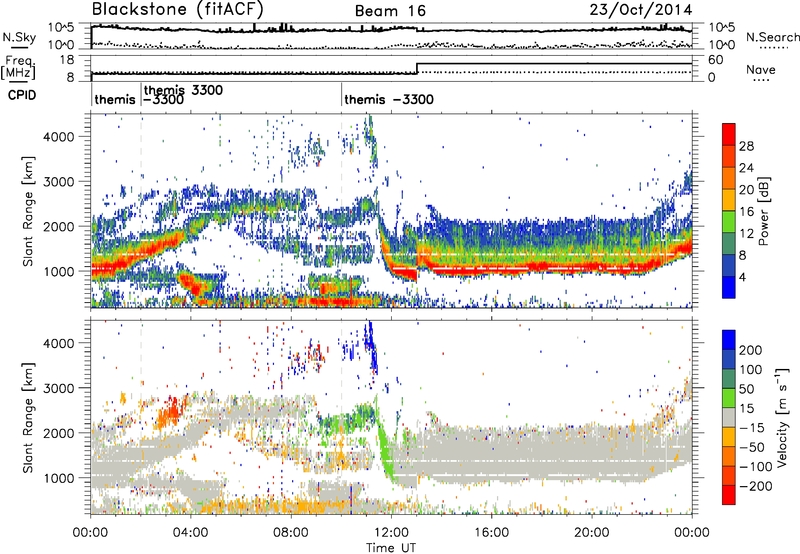Pick the red bottom segment of velocity colorbar
Screen dimensions: 800x554
pos(729,495)
